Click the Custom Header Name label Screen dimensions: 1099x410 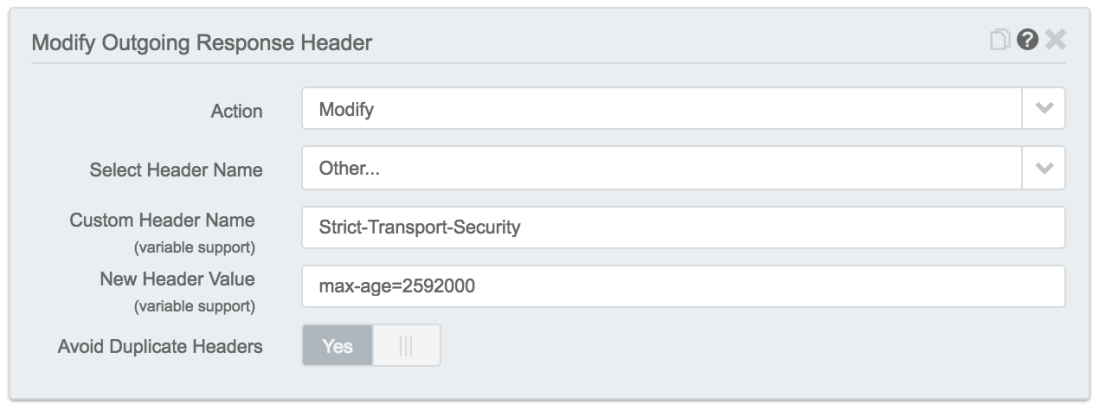162,219
